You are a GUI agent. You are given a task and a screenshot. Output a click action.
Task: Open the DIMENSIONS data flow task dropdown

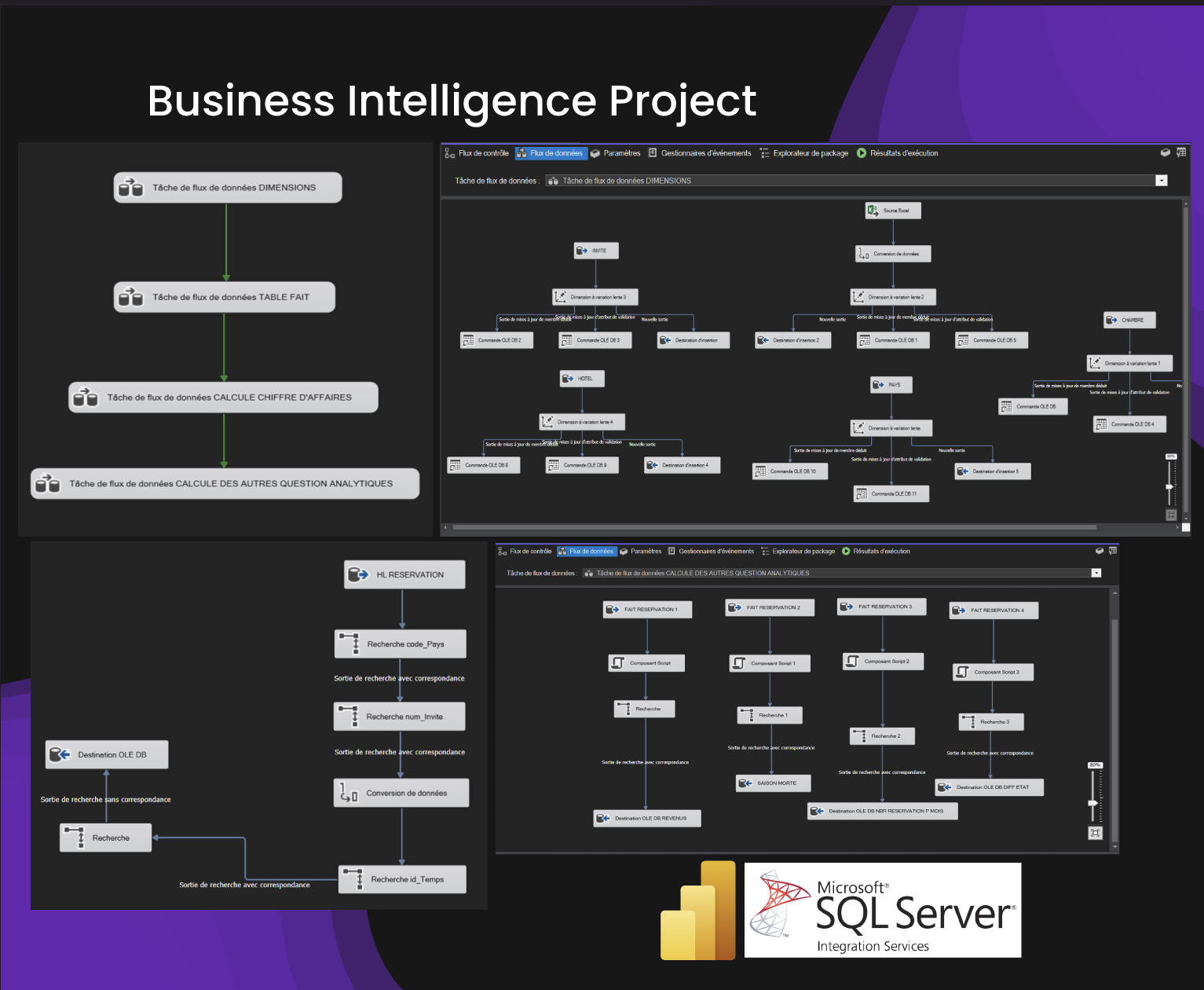[x=1162, y=181]
